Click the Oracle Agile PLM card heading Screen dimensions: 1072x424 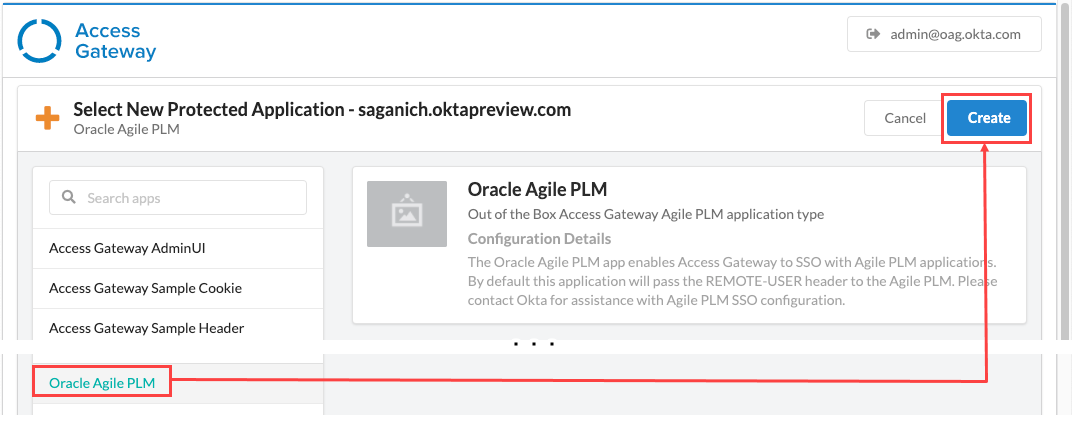point(537,189)
